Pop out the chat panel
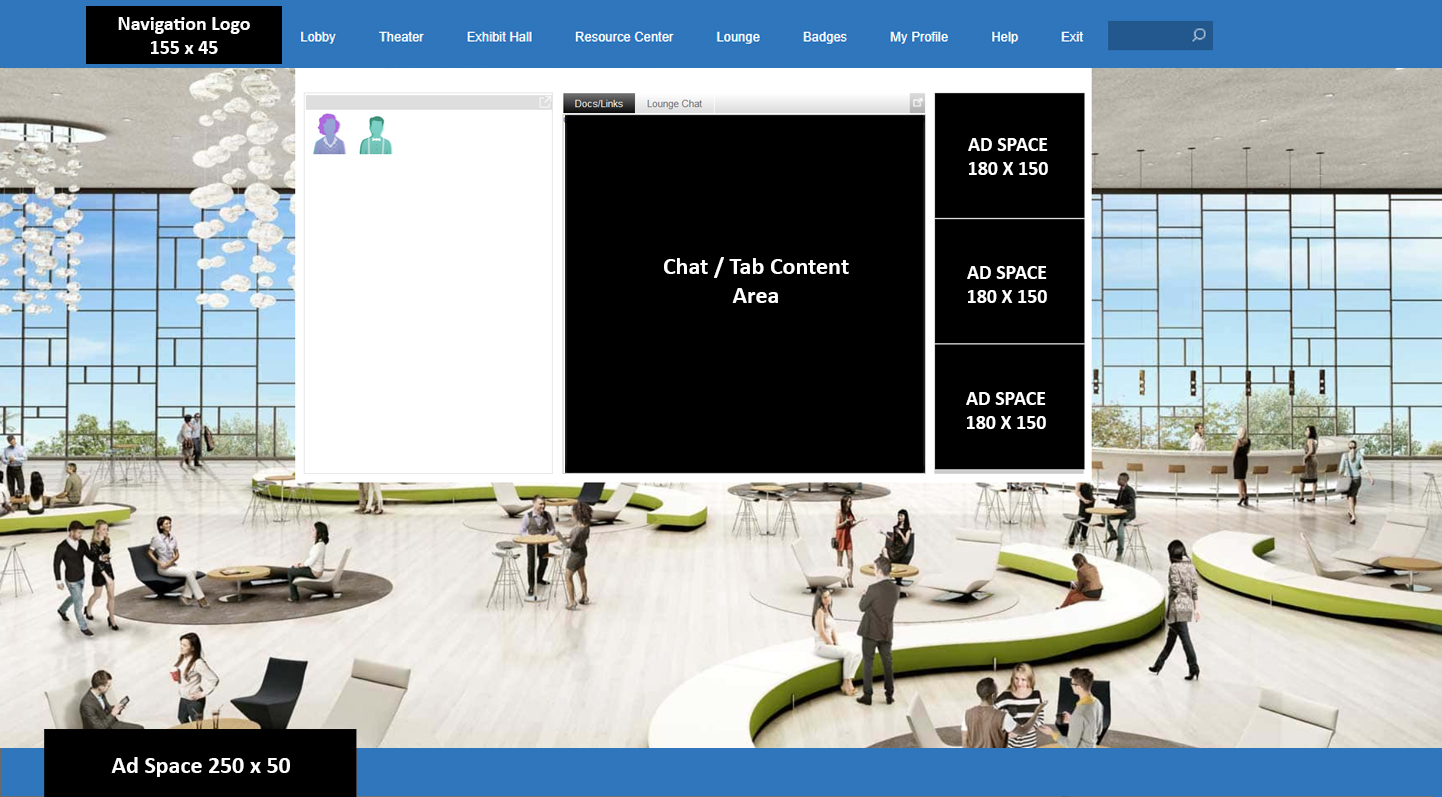This screenshot has width=1442, height=797. (917, 102)
